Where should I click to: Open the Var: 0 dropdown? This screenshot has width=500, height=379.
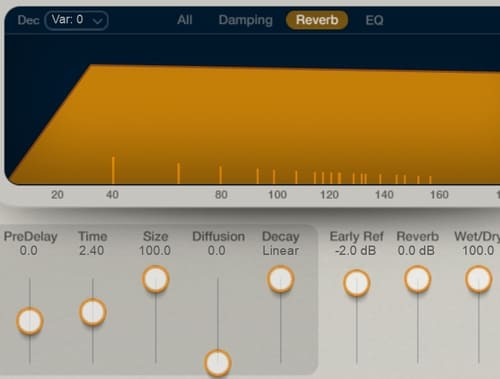76,21
